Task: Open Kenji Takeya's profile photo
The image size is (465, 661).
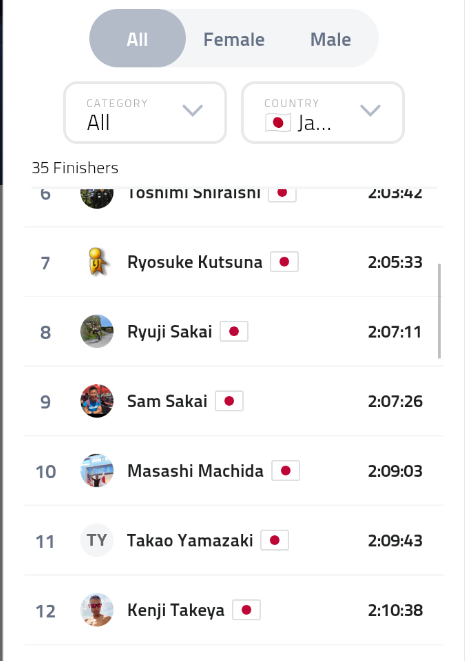Action: [97, 610]
